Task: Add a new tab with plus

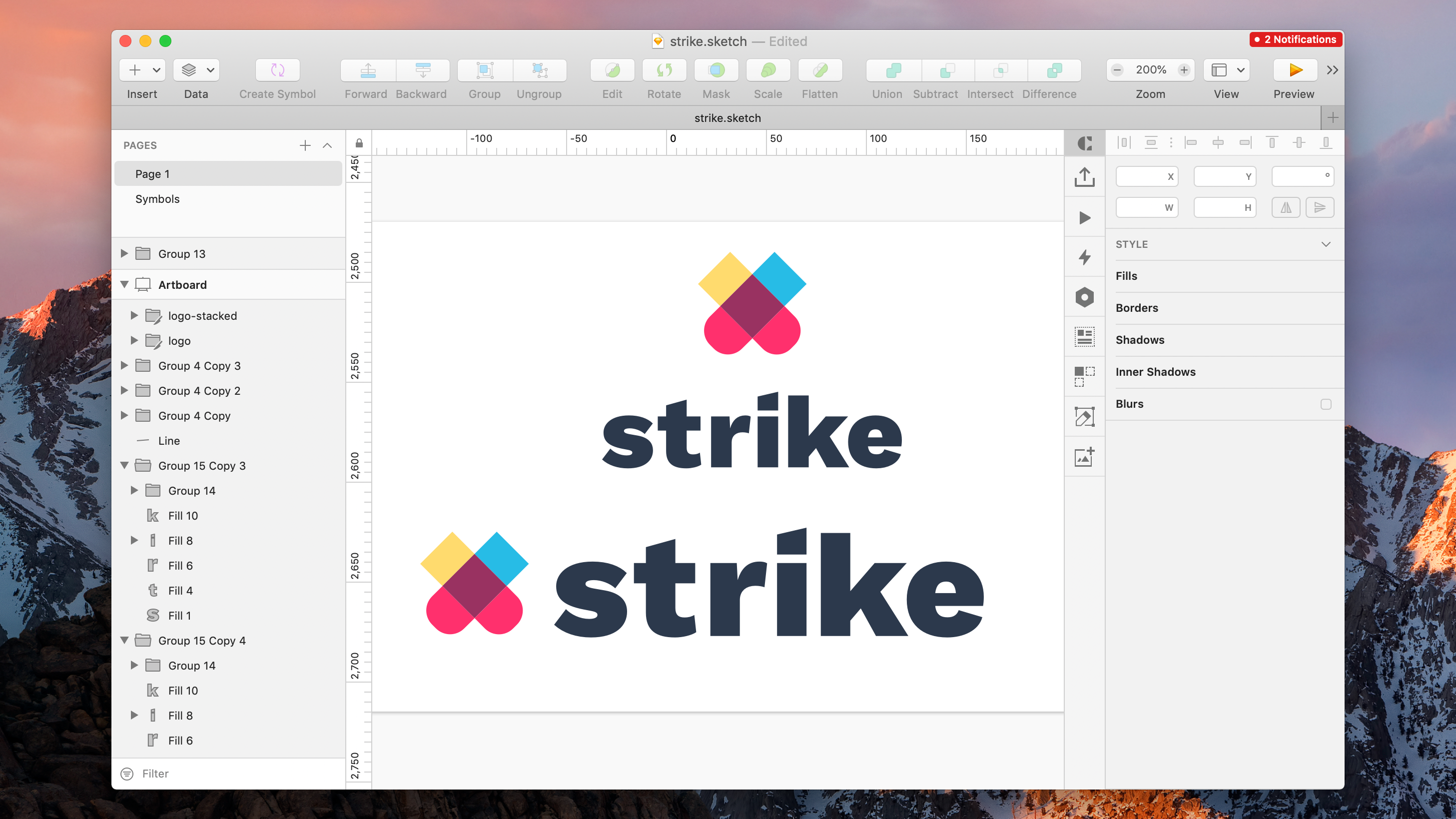Action: (x=1332, y=118)
